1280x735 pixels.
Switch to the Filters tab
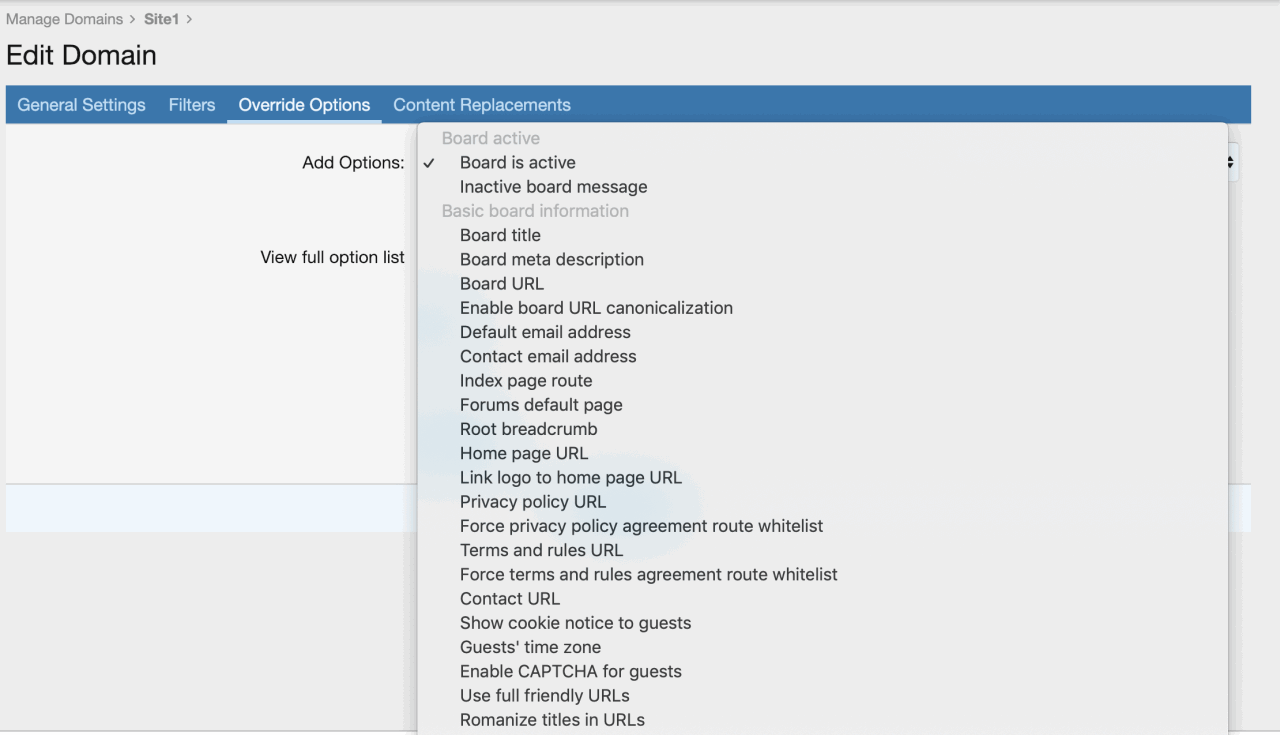pyautogui.click(x=192, y=105)
